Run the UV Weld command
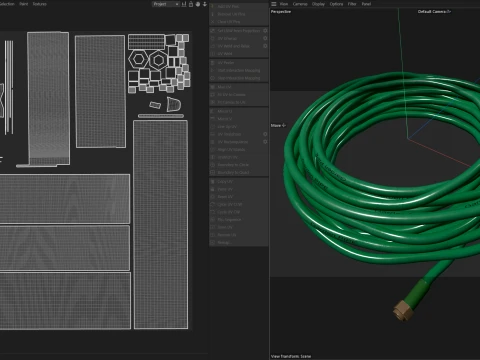This screenshot has height=360, width=480. click(239, 54)
